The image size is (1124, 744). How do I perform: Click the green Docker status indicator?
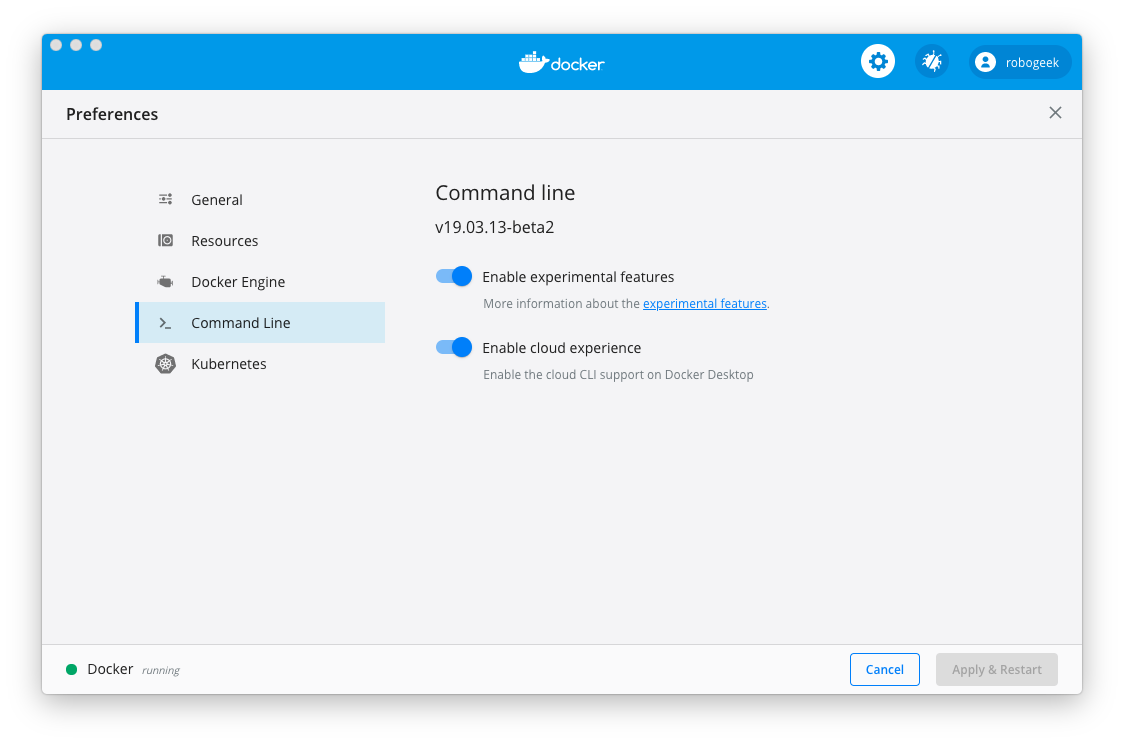pyautogui.click(x=72, y=669)
